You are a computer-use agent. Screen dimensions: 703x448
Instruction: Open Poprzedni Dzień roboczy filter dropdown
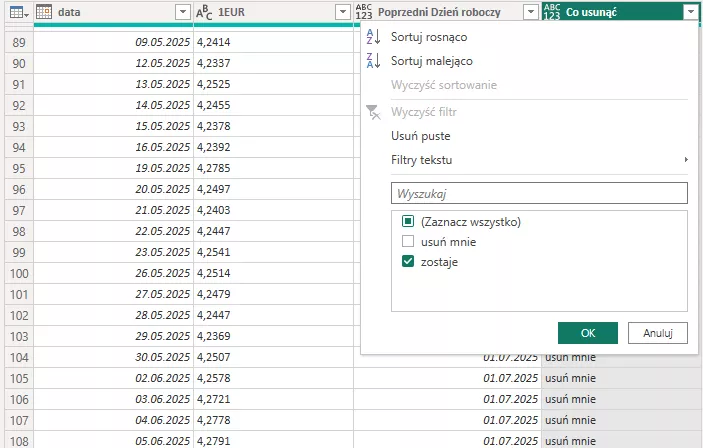[x=529, y=12]
